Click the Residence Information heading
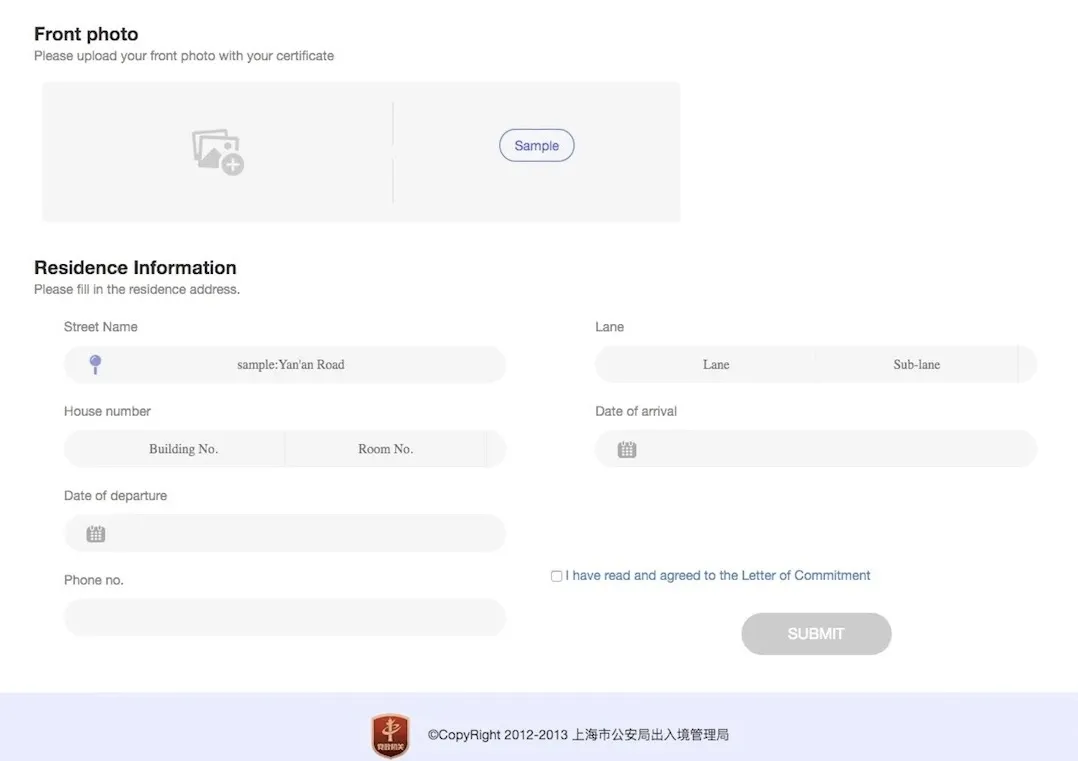Image resolution: width=1078 pixels, height=761 pixels. (x=135, y=268)
